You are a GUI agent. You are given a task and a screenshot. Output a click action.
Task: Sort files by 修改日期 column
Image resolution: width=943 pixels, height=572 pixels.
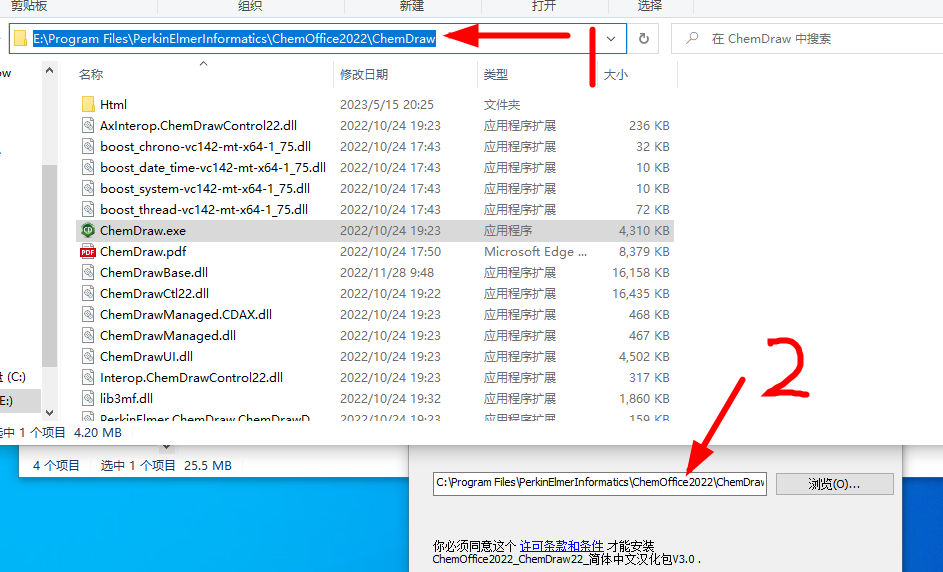[x=364, y=75]
